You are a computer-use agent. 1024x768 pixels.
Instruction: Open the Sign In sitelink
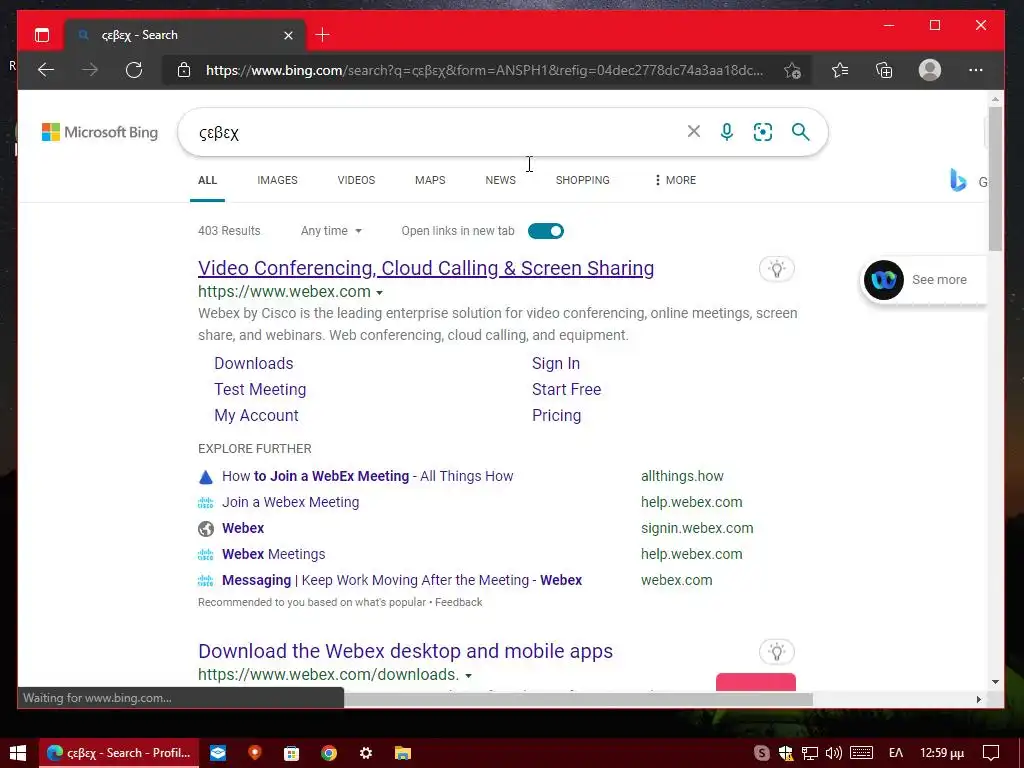click(x=556, y=363)
